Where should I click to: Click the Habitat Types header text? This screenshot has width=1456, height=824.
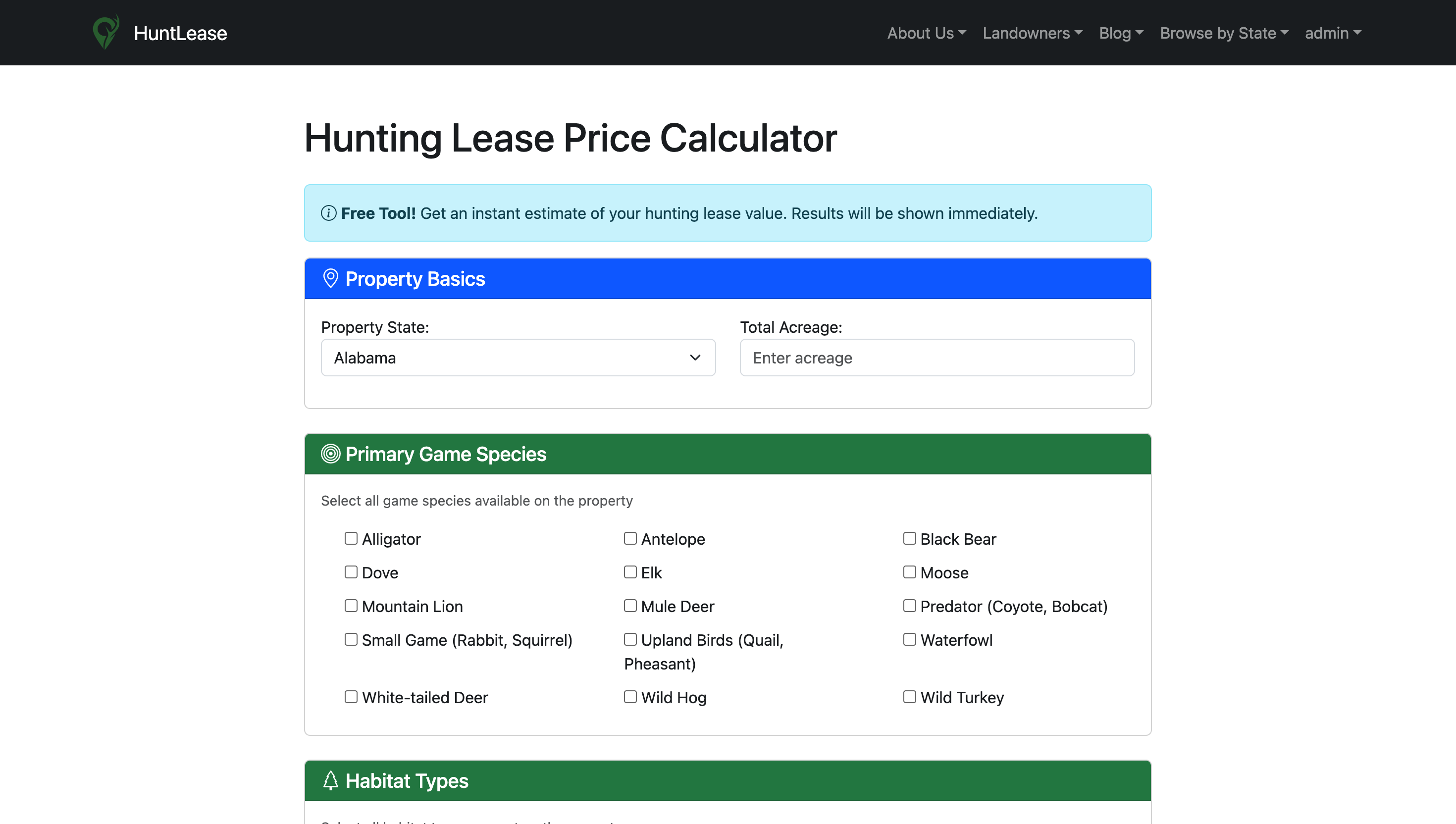point(407,781)
